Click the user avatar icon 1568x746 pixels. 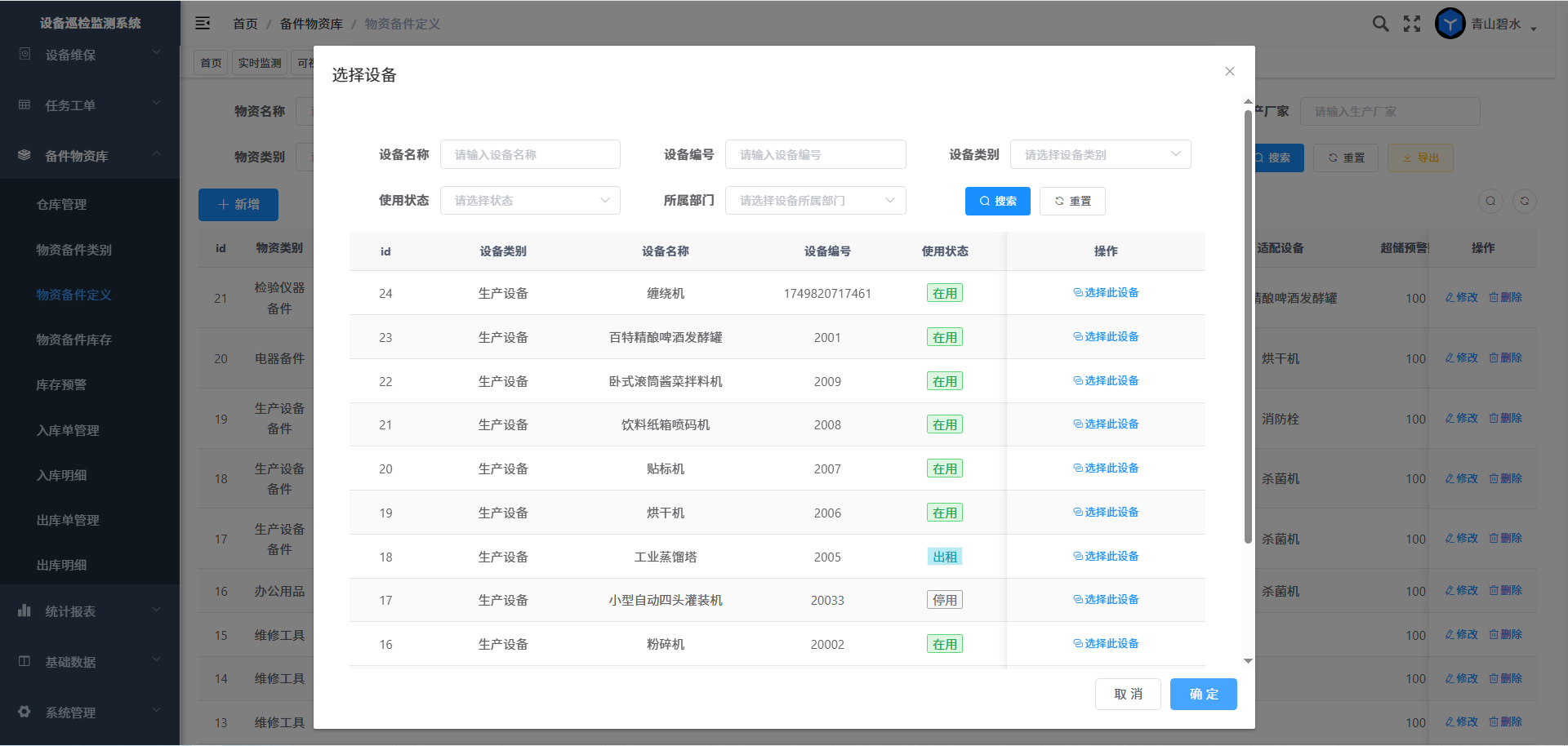(1450, 24)
